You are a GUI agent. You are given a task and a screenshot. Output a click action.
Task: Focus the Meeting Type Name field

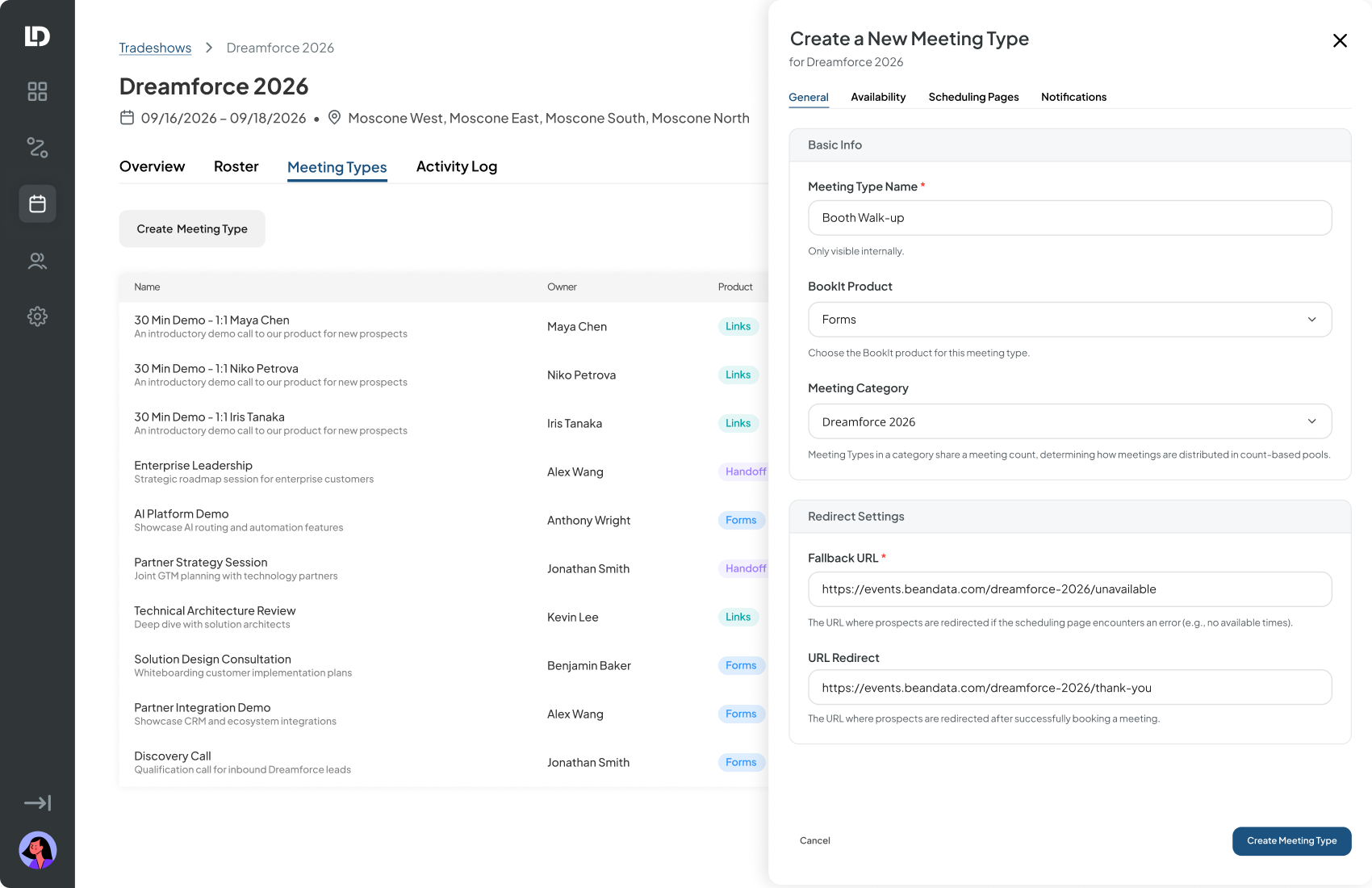pyautogui.click(x=1069, y=218)
